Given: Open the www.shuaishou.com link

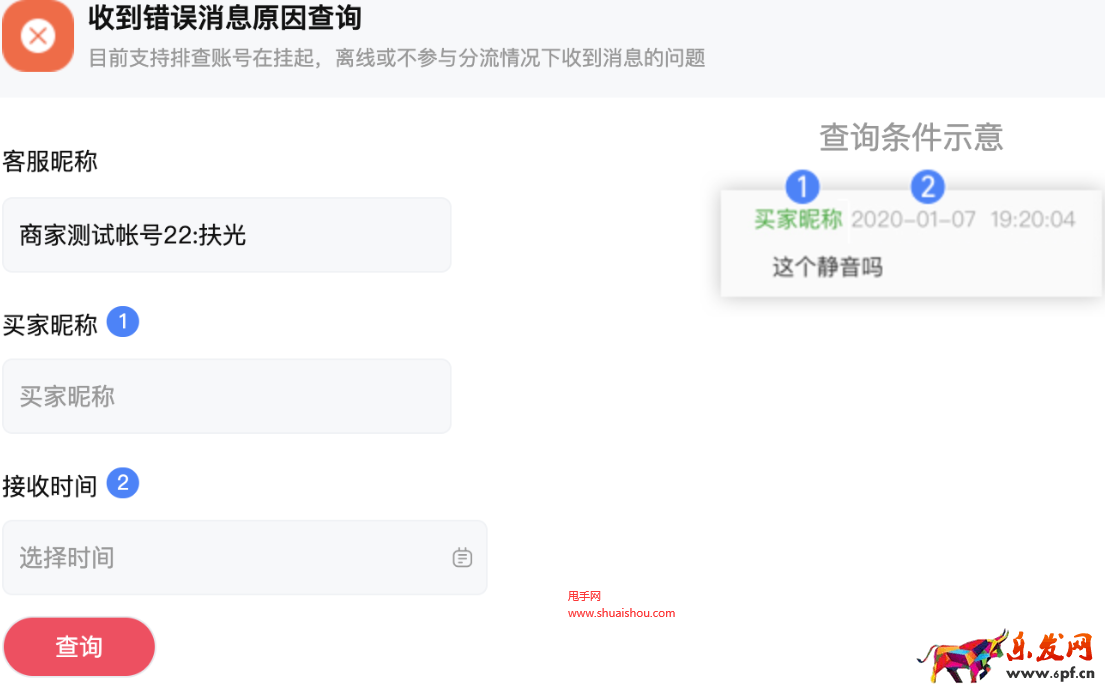Looking at the screenshot, I should pos(620,614).
